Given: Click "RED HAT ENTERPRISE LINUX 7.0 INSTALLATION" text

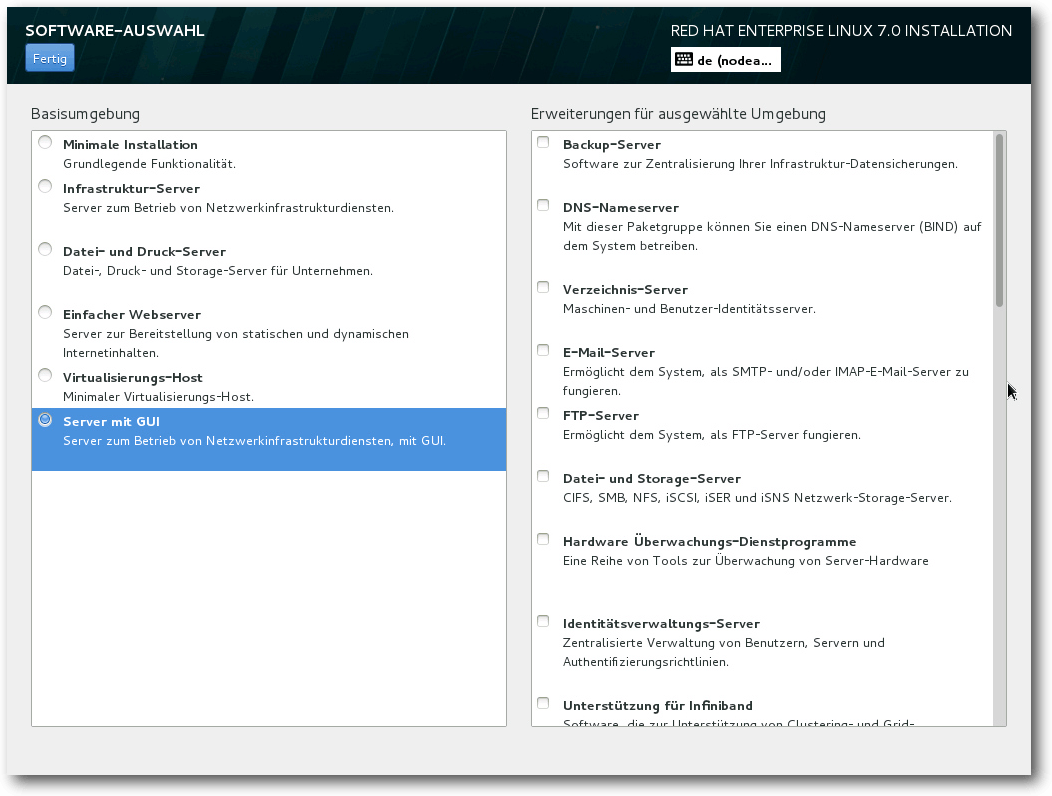Looking at the screenshot, I should [x=841, y=31].
